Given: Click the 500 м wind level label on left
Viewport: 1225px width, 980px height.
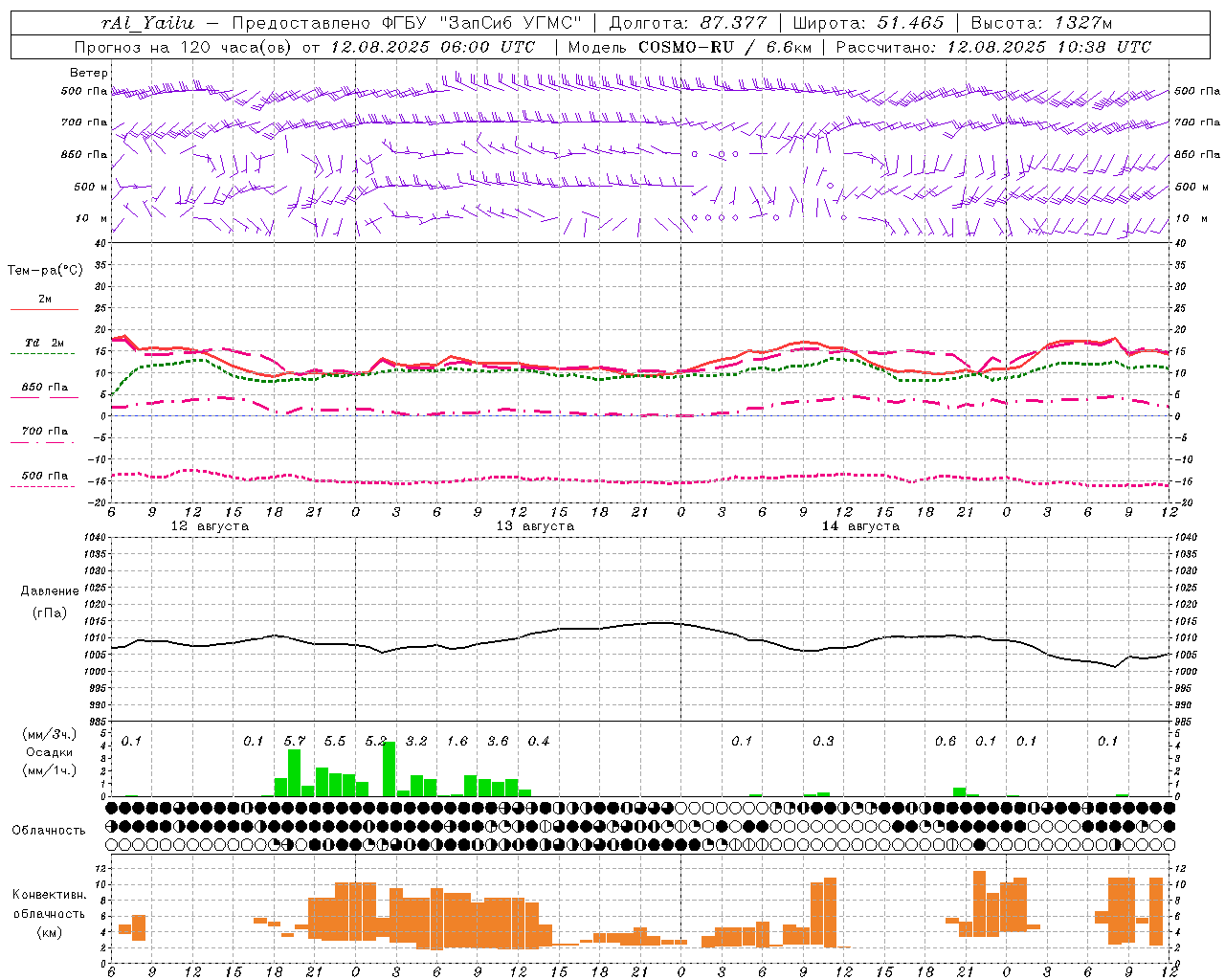Looking at the screenshot, I should pyautogui.click(x=91, y=187).
